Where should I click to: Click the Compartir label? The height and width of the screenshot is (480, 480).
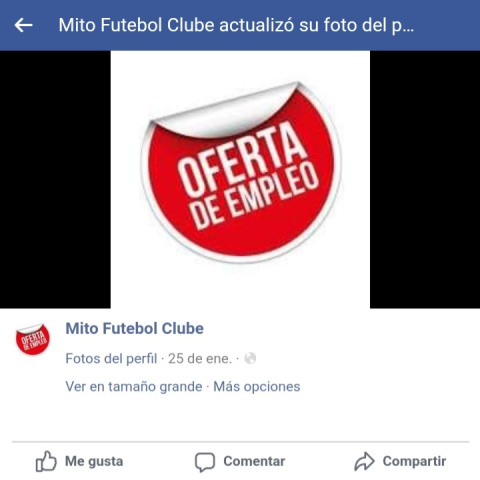414,461
